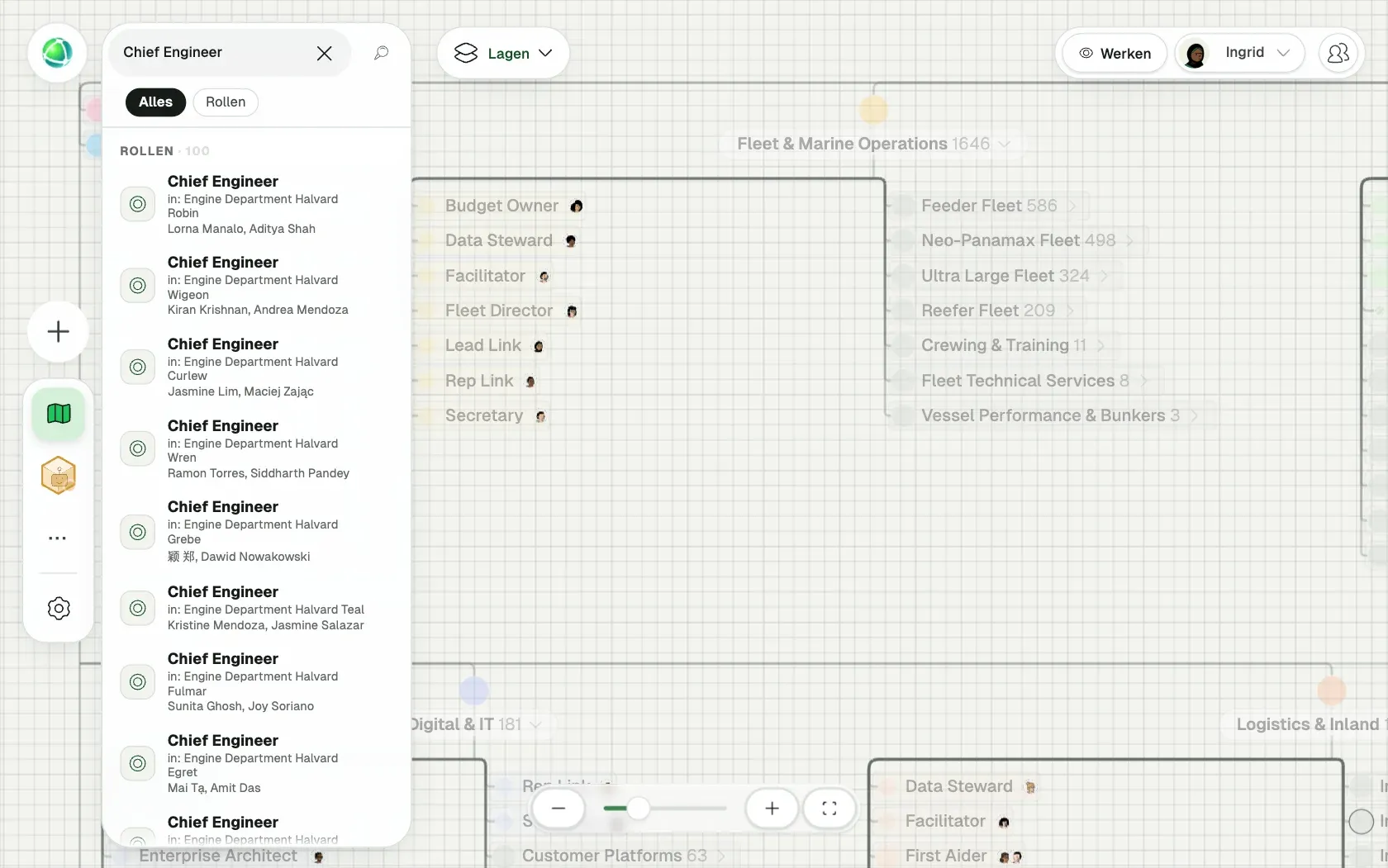Click the fit-to-screen icon
This screenshot has height=868, width=1388.
[829, 808]
